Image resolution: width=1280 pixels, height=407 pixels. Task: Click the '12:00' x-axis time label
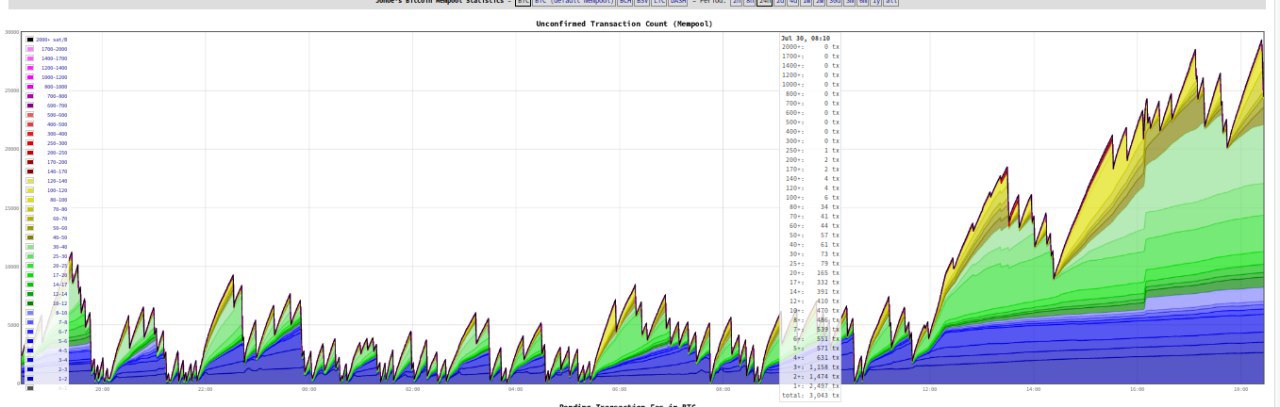coord(929,388)
